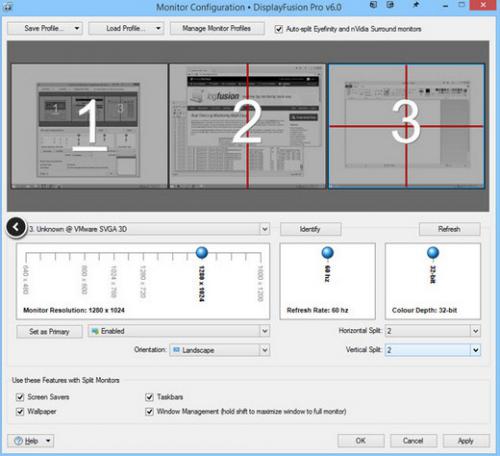Click the 'Colour Depth: 32-bit' text
This screenshot has height=456, width=500.
pyautogui.click(x=424, y=310)
